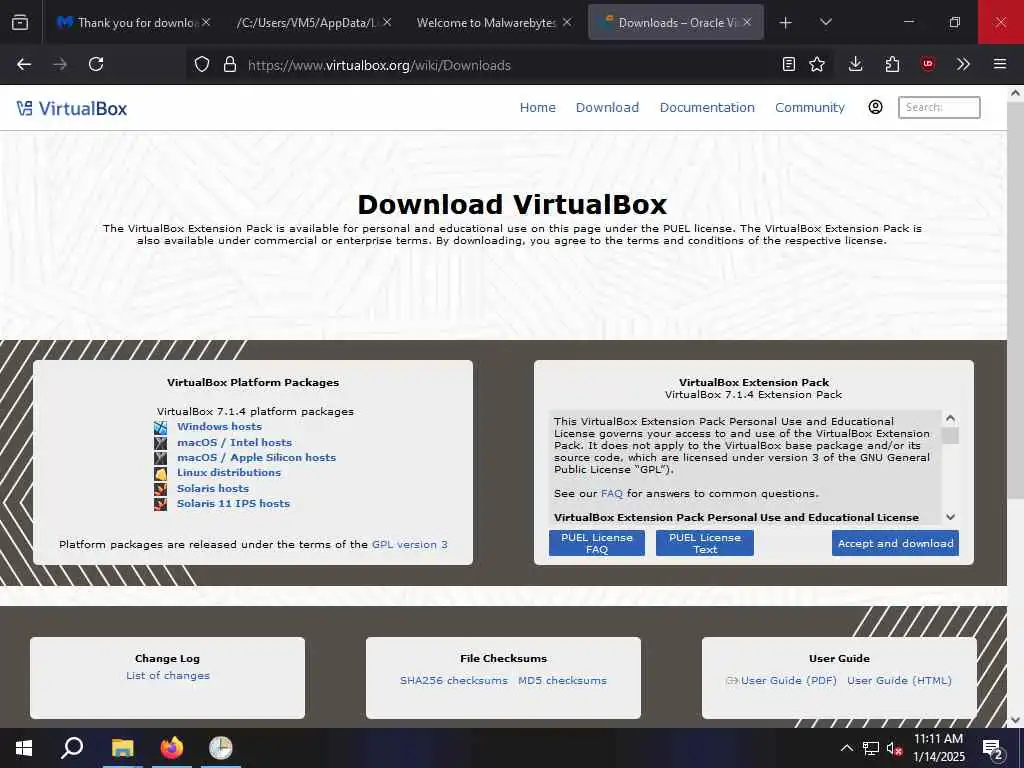Image resolution: width=1024 pixels, height=768 pixels.
Task: Open tracking protection shield icon
Action: pos(202,64)
